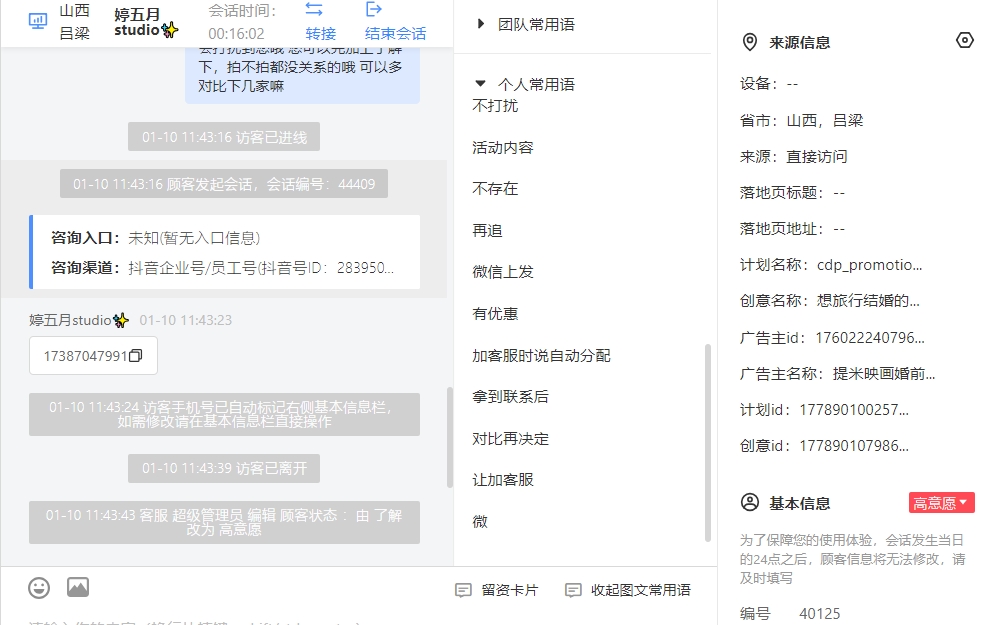The width and height of the screenshot is (984, 625).
Task: Click the 设备 row in source info
Action: (769, 83)
